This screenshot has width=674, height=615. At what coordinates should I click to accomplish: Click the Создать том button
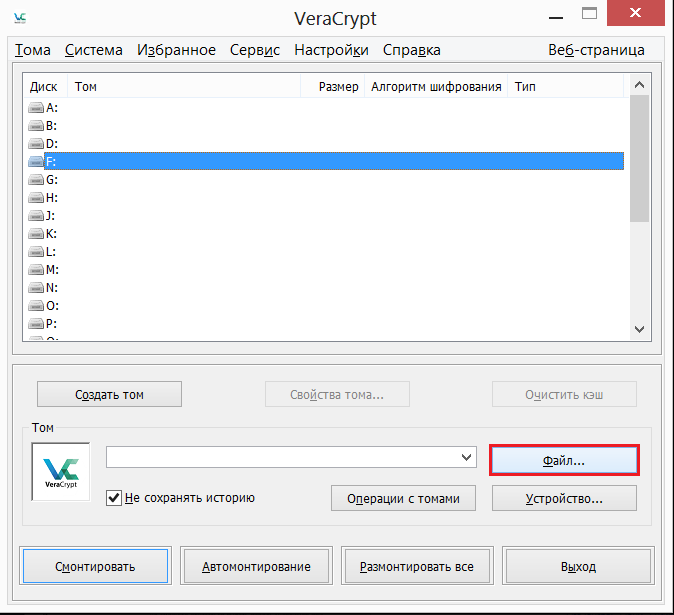coord(109,394)
